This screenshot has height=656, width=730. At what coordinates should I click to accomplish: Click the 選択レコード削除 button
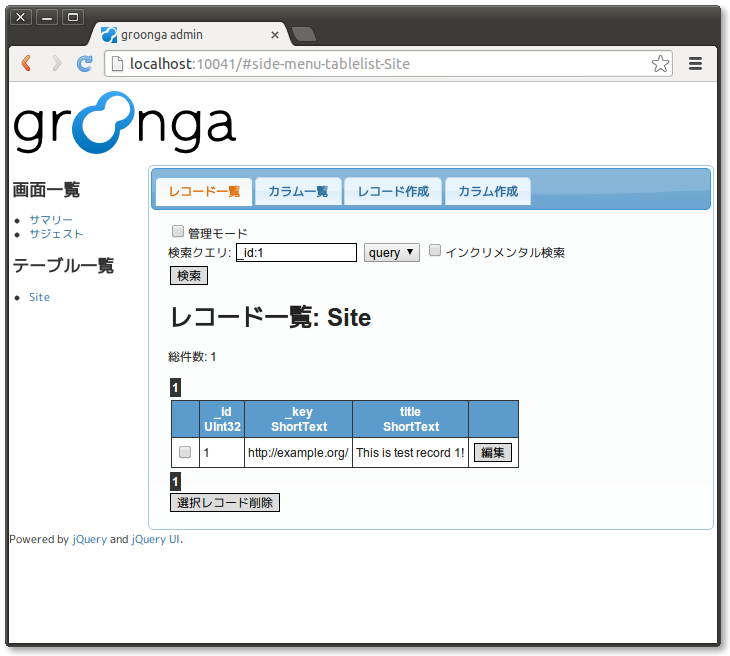[225, 502]
